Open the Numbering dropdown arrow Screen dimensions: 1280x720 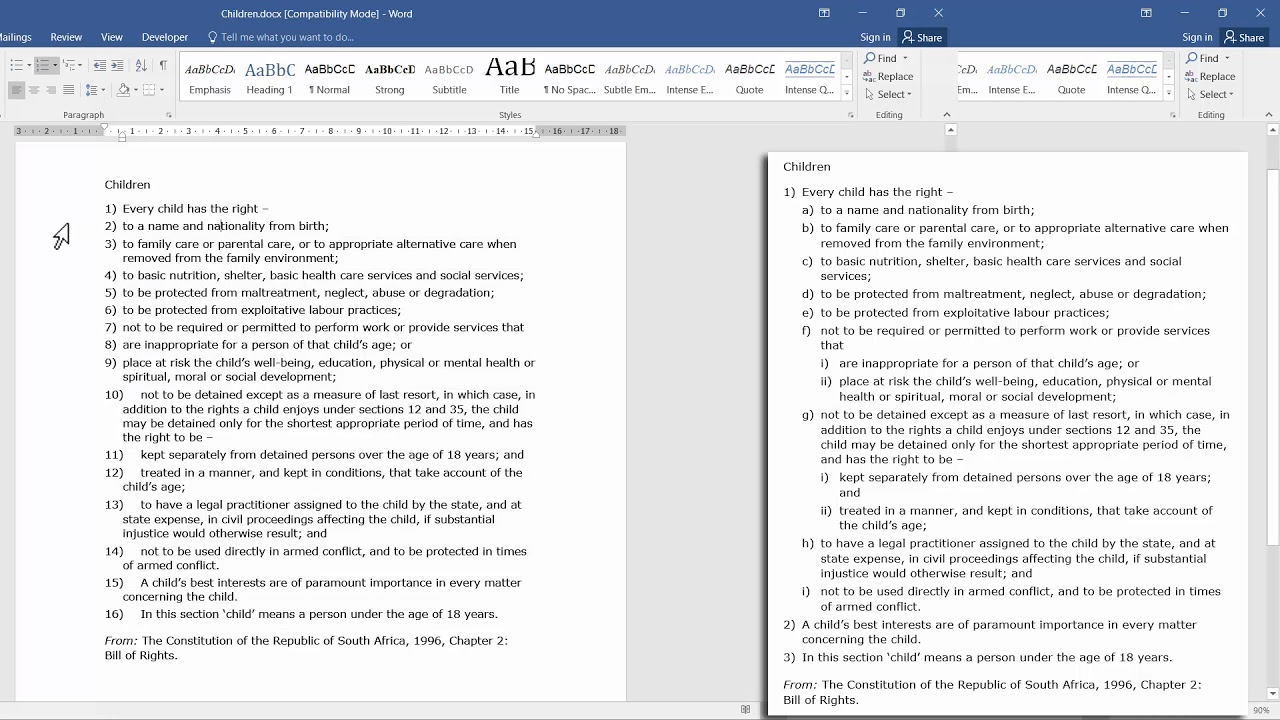click(x=54, y=65)
